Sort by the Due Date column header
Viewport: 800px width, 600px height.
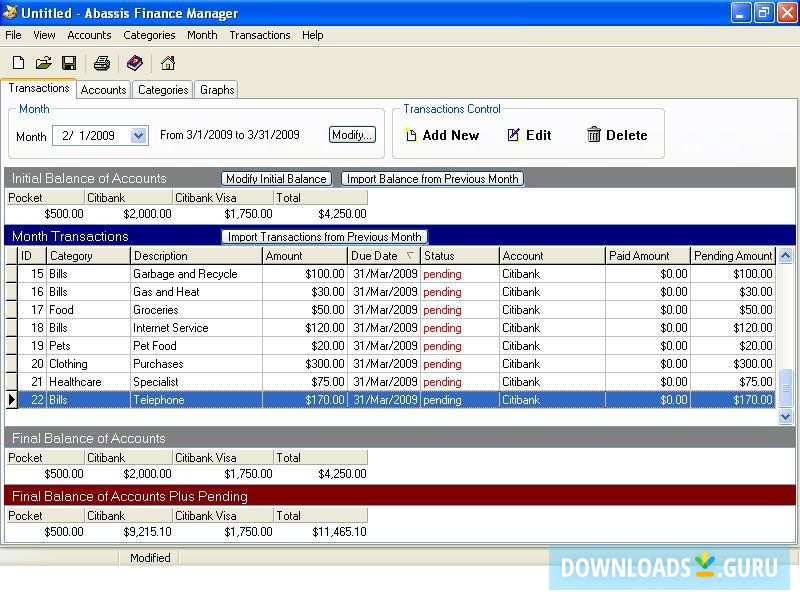pyautogui.click(x=383, y=256)
